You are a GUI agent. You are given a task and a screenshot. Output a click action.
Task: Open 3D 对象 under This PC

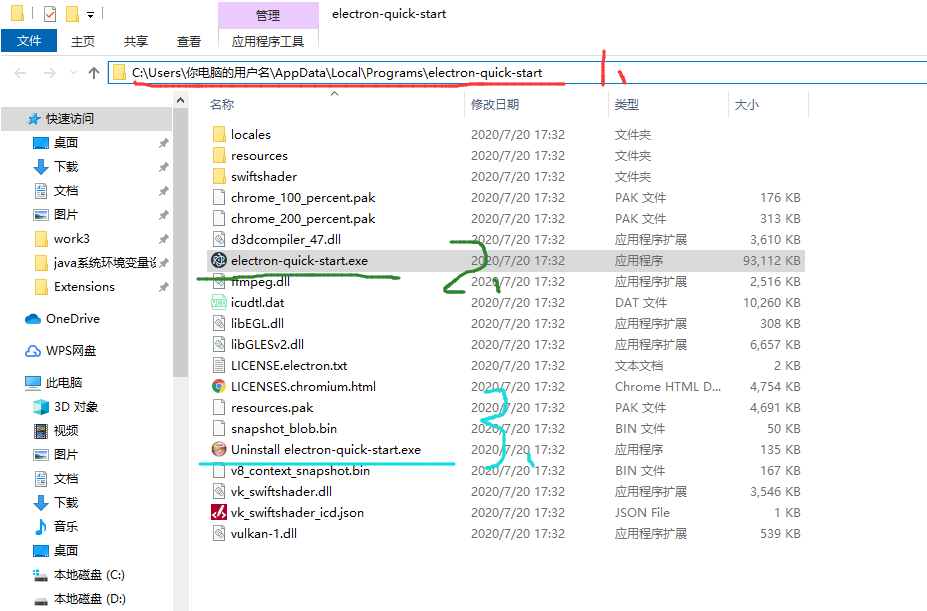(x=76, y=407)
